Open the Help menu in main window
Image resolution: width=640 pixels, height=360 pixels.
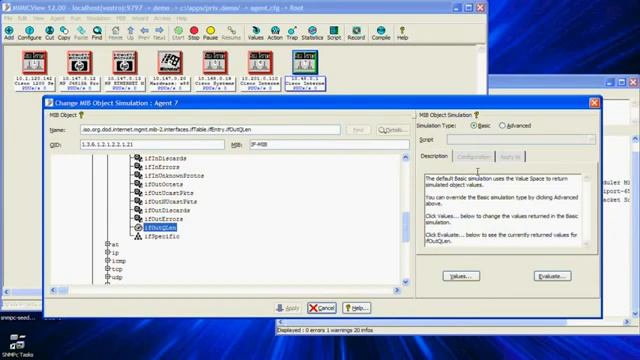[182, 18]
